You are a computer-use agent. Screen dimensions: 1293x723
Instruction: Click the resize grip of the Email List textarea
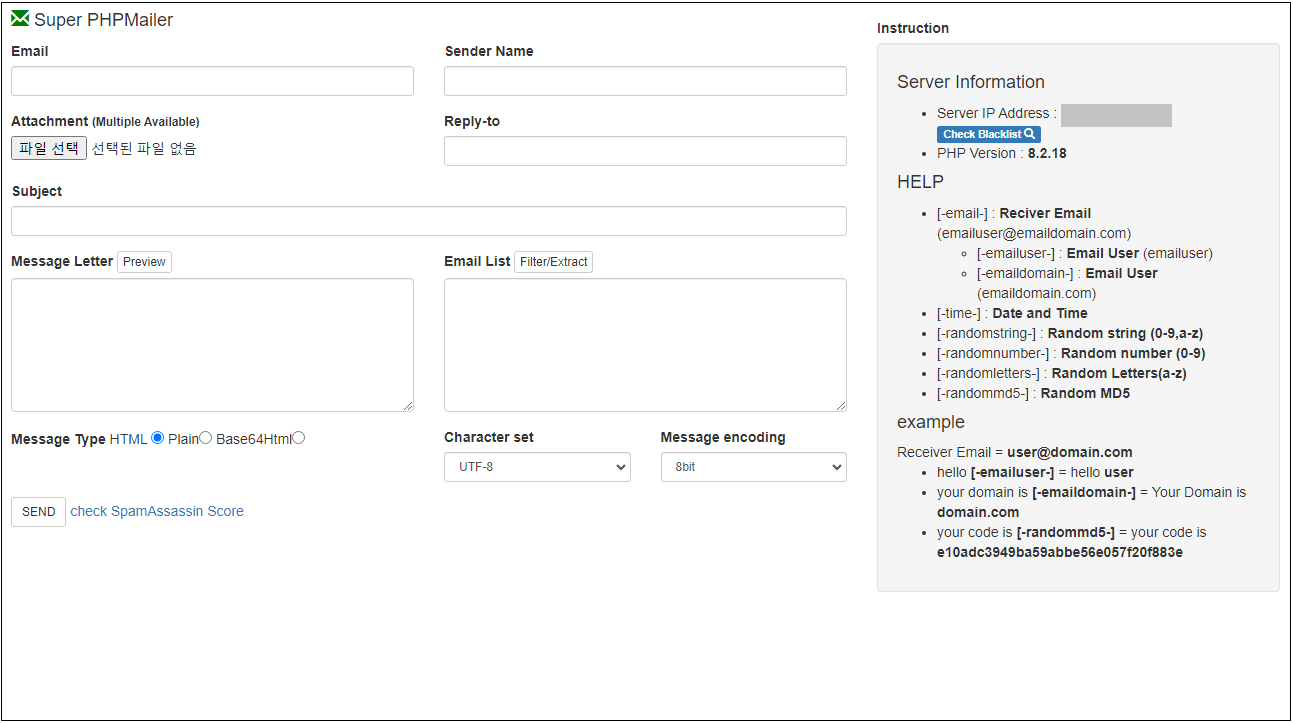(841, 406)
